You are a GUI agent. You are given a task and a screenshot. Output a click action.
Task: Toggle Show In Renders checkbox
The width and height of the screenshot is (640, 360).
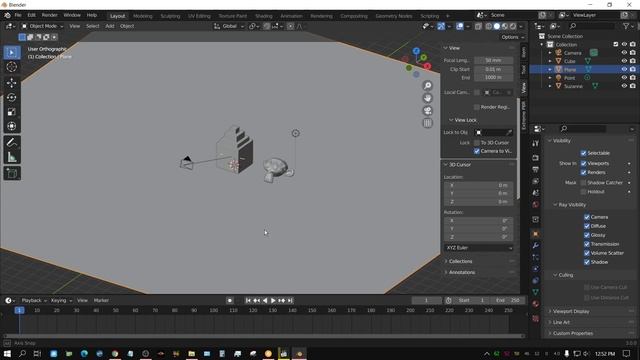(x=583, y=172)
